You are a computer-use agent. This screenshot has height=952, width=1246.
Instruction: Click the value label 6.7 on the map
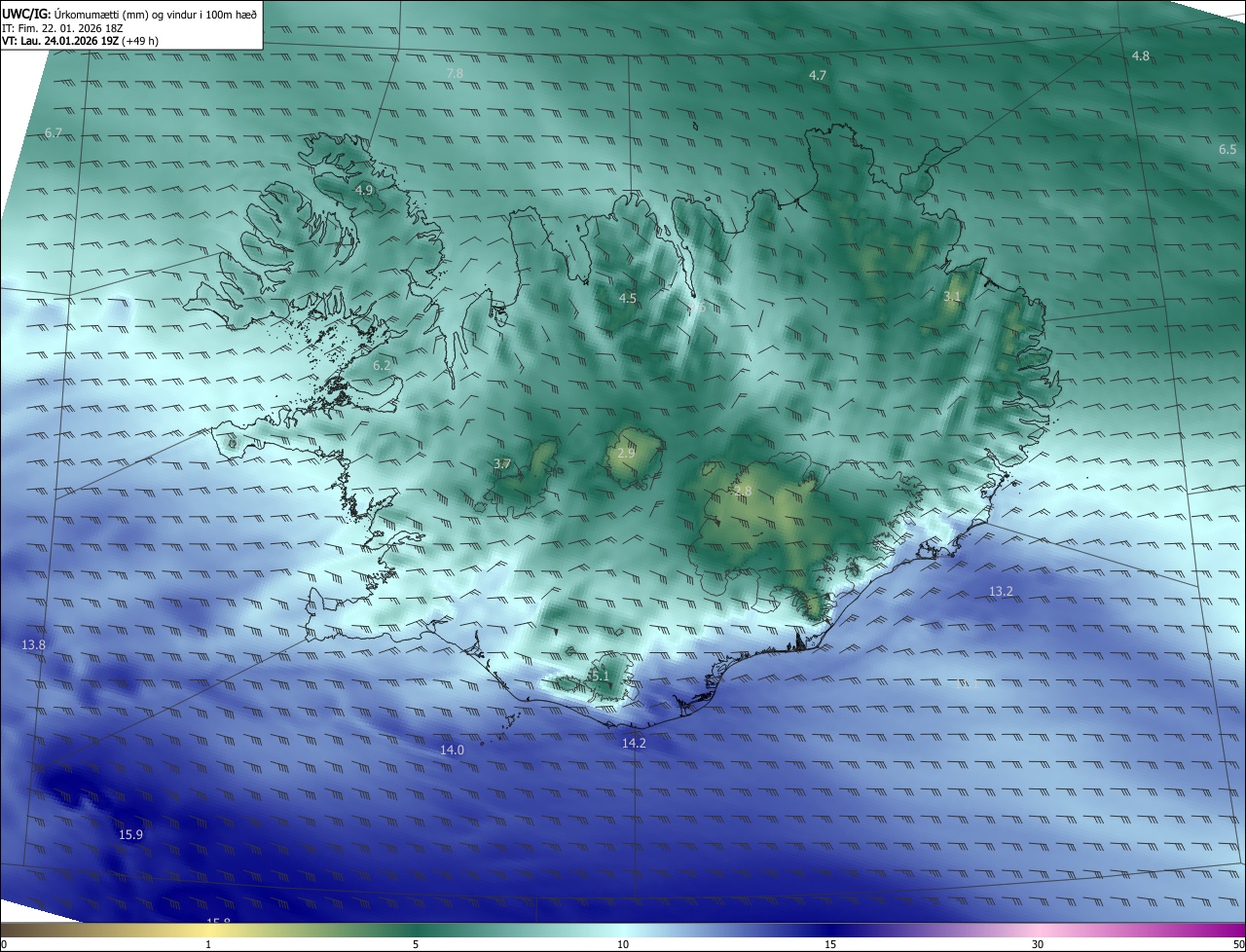tap(54, 132)
